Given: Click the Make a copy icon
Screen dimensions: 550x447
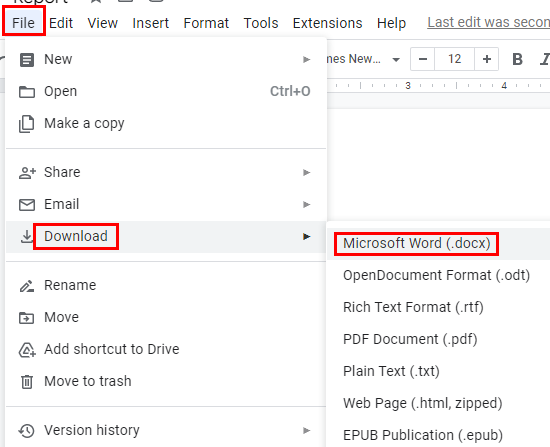Looking at the screenshot, I should tap(27, 124).
